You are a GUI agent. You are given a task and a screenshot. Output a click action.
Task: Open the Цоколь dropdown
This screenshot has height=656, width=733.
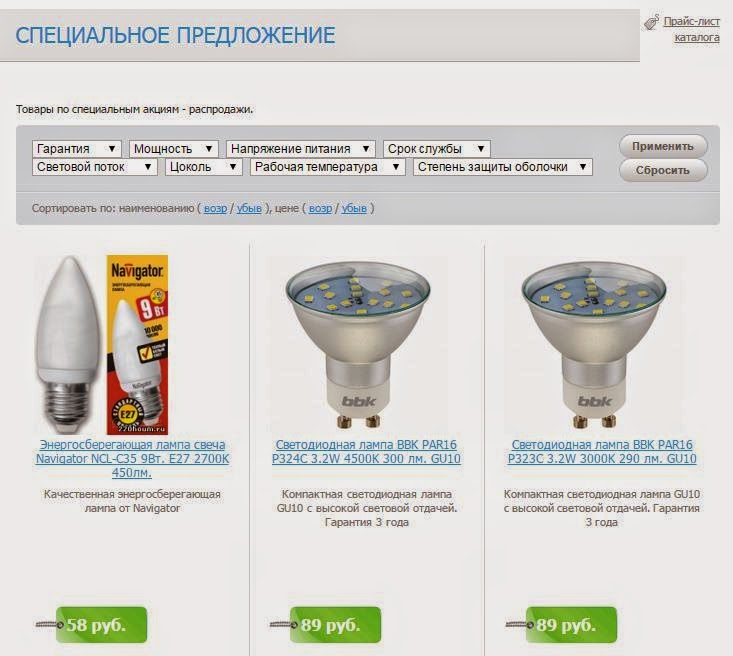pyautogui.click(x=203, y=167)
